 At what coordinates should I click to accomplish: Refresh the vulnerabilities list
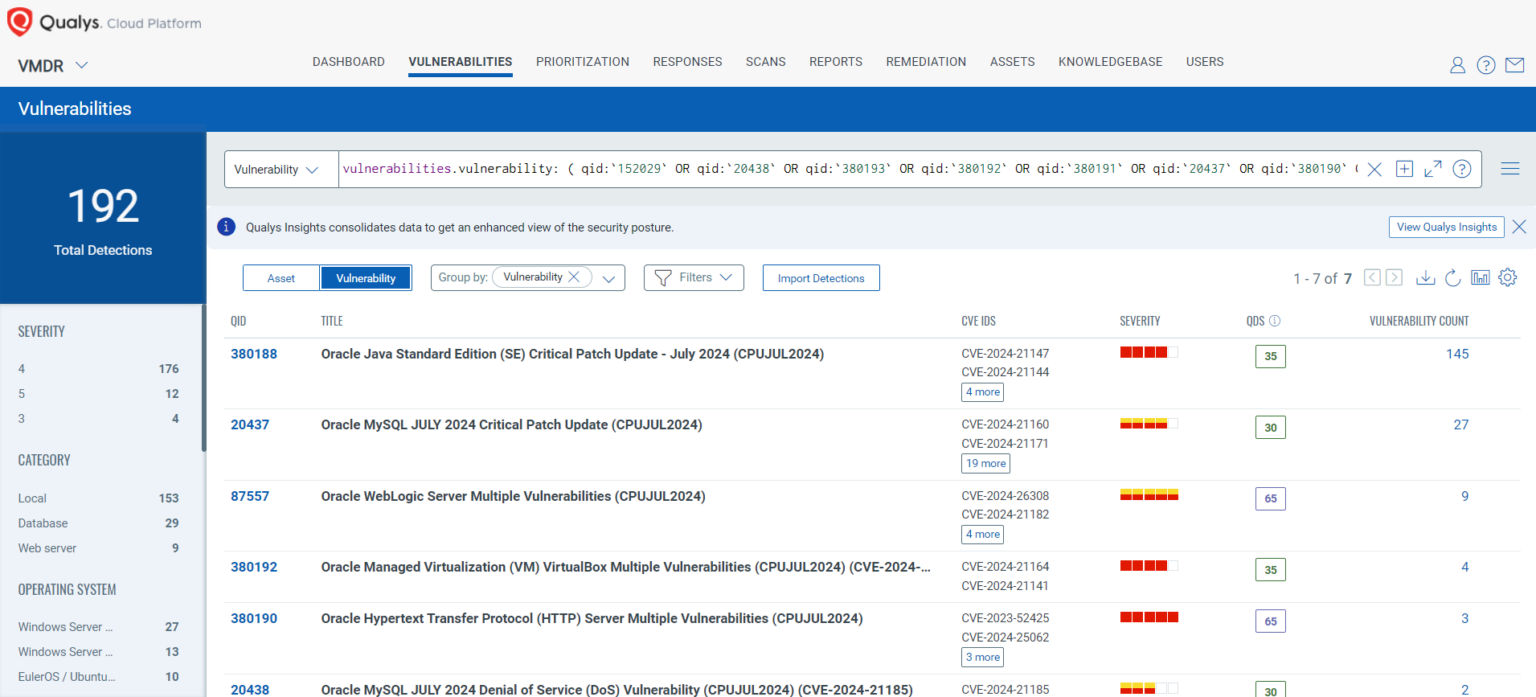pyautogui.click(x=1453, y=279)
